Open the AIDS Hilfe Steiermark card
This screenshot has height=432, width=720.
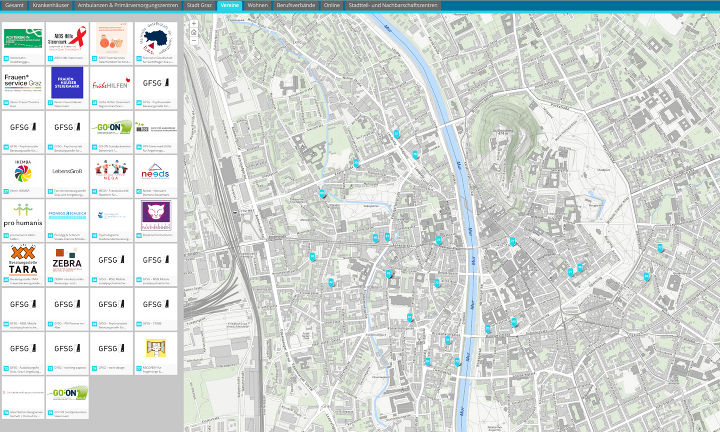67,43
